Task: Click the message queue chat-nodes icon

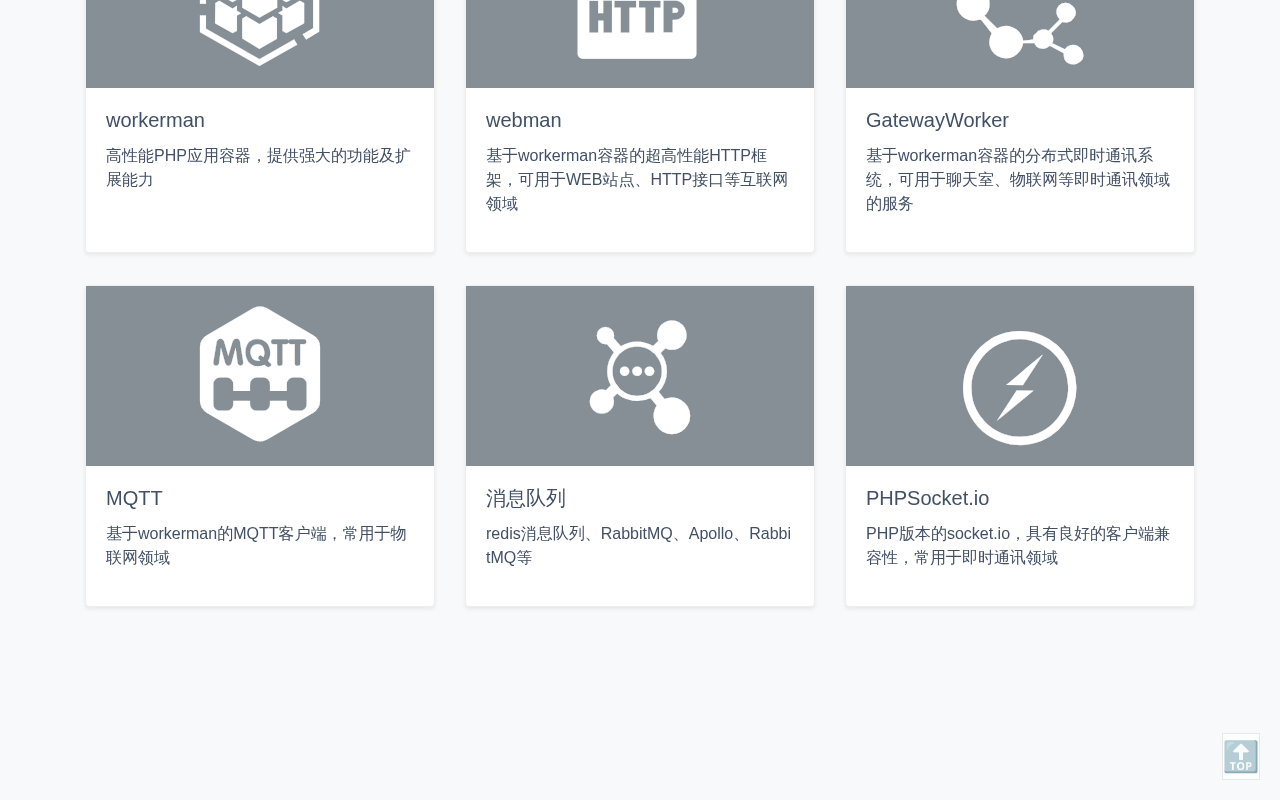Action: tap(640, 377)
